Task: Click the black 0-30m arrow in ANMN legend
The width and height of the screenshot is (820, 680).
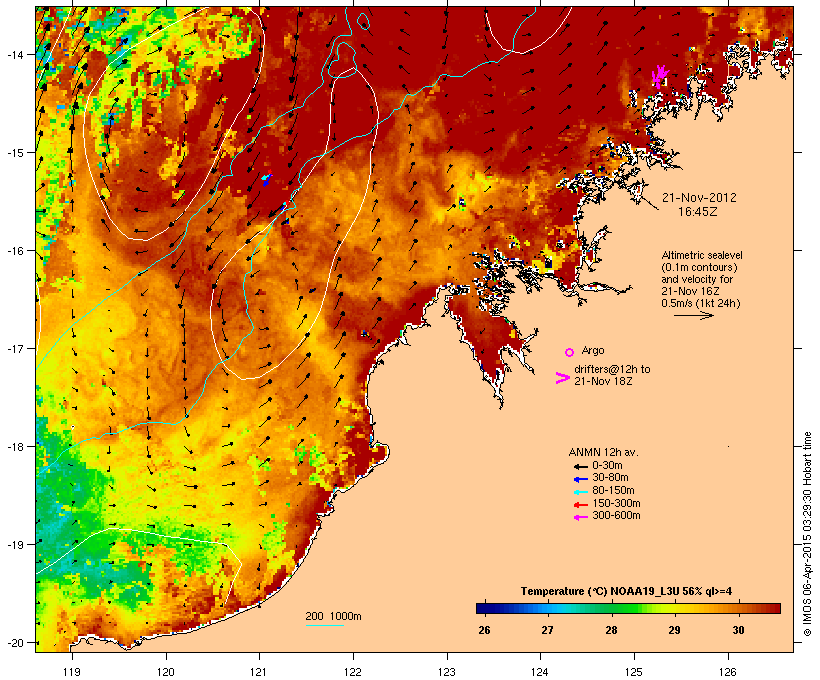Action: [x=581, y=466]
